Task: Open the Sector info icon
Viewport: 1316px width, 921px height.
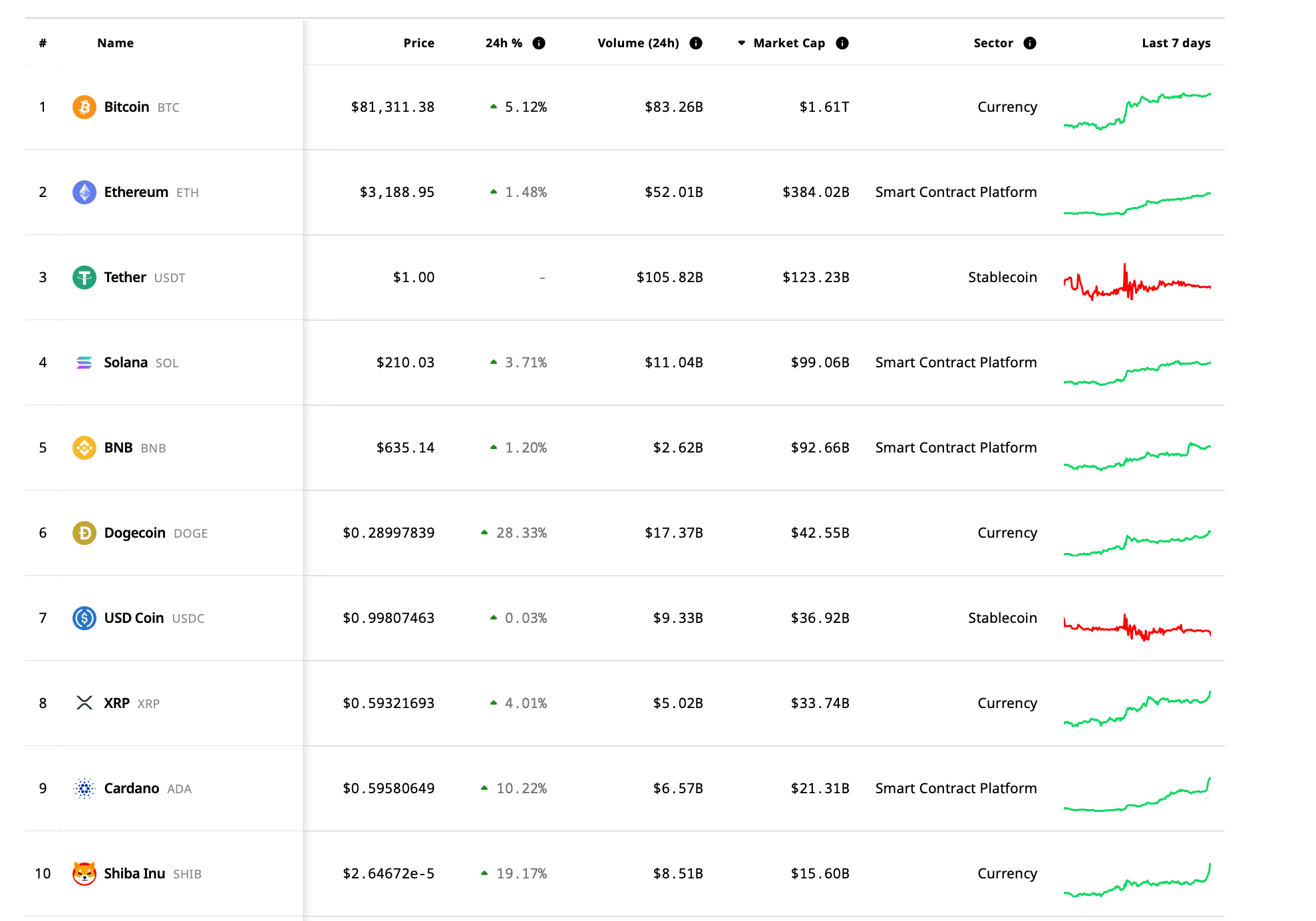Action: (1030, 43)
